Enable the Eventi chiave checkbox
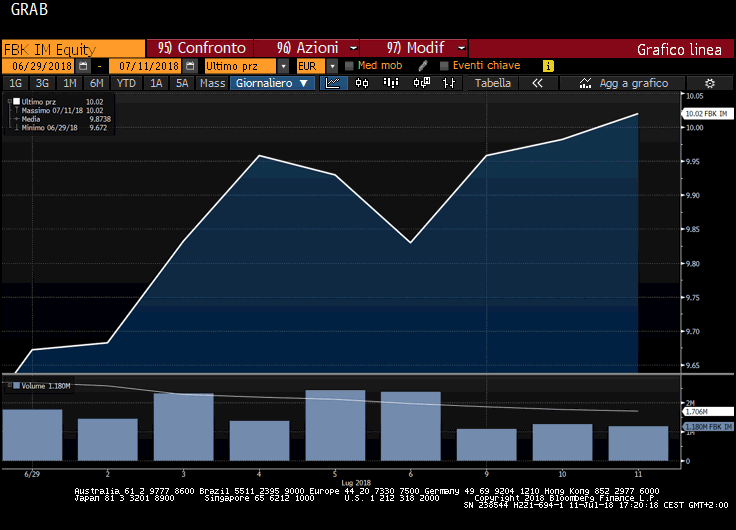This screenshot has width=736, height=530. click(443, 66)
